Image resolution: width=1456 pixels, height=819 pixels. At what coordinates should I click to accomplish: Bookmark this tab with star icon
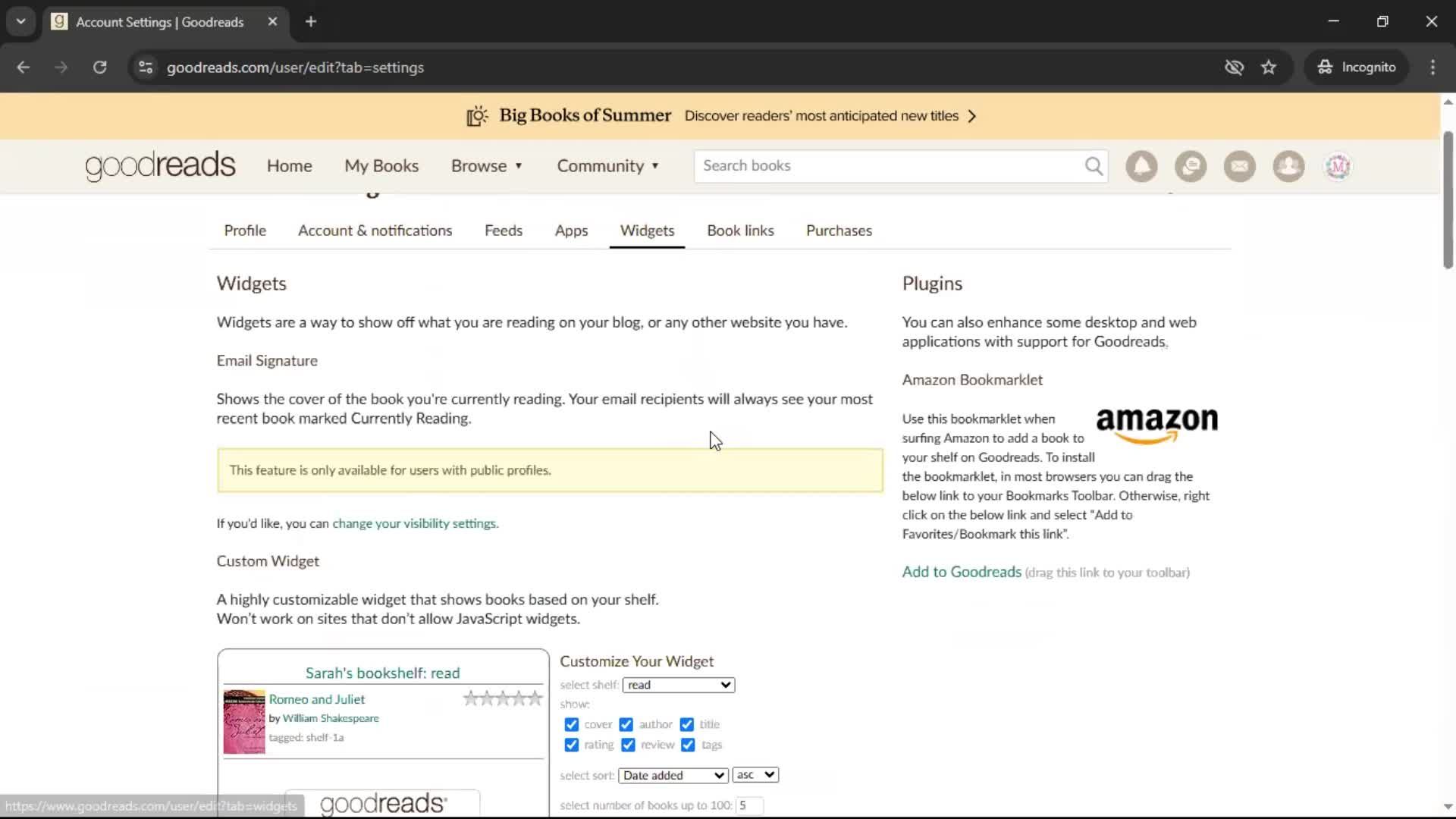point(1269,67)
